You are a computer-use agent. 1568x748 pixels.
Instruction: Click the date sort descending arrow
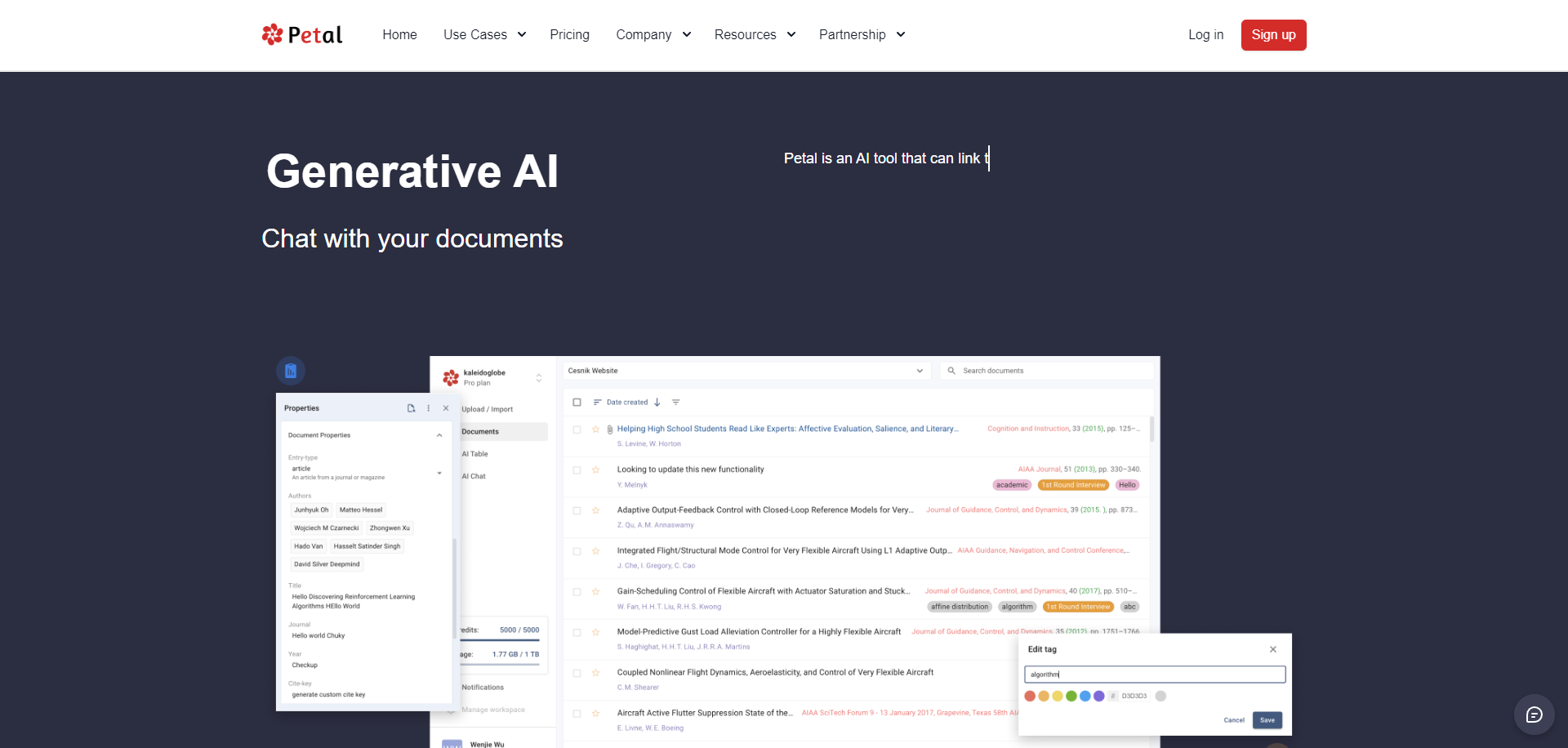click(x=657, y=403)
